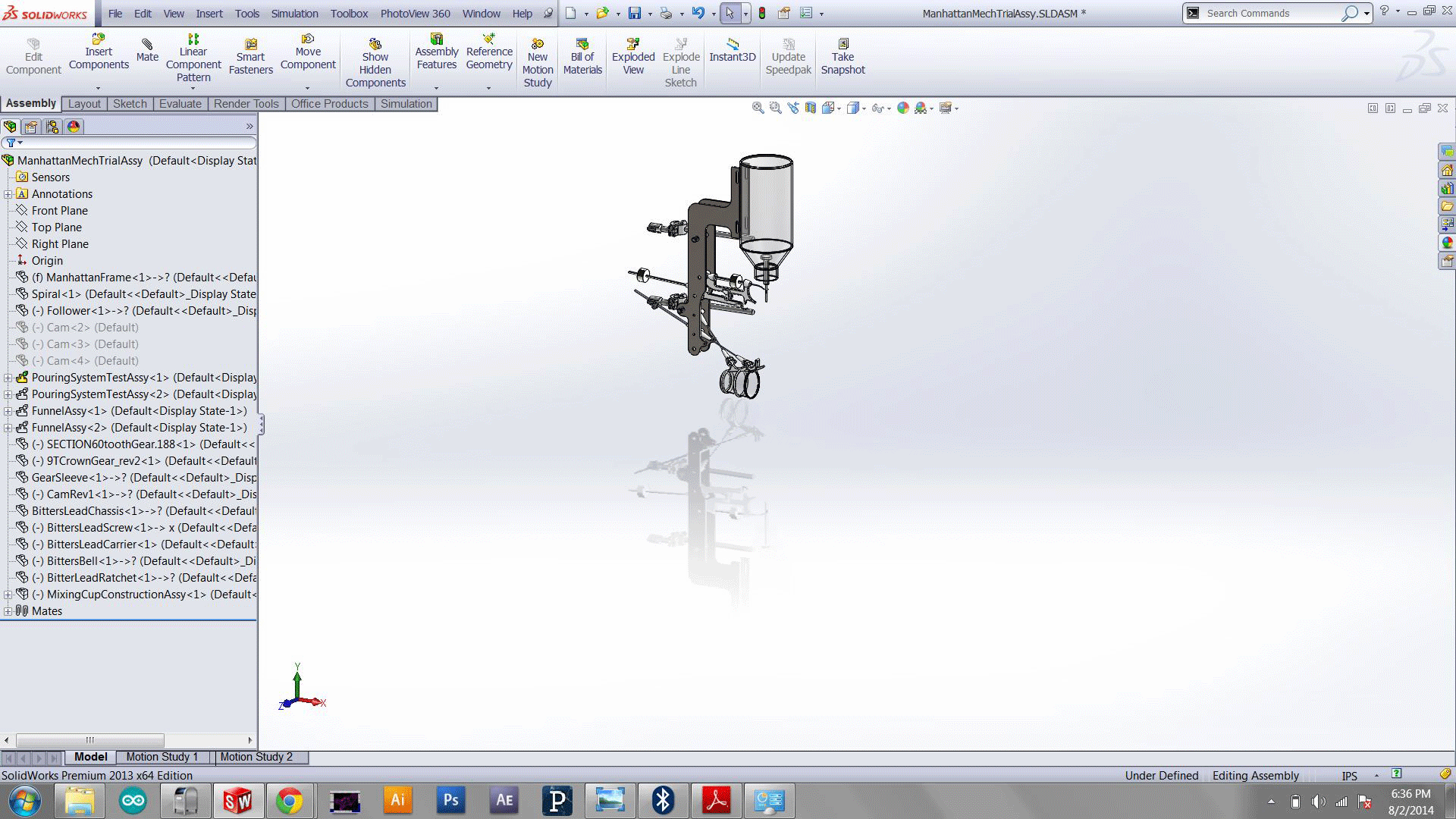Open the Display Style dropdown arrow
Screen dimensions: 1456x819
pos(862,108)
